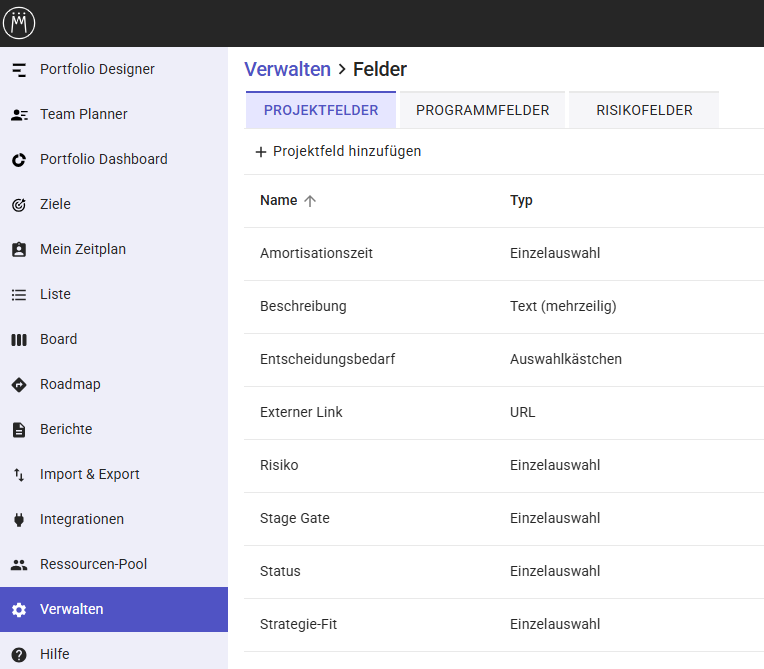Open Portfolio Dashboard donut chart icon
764x669 pixels.
point(19,160)
